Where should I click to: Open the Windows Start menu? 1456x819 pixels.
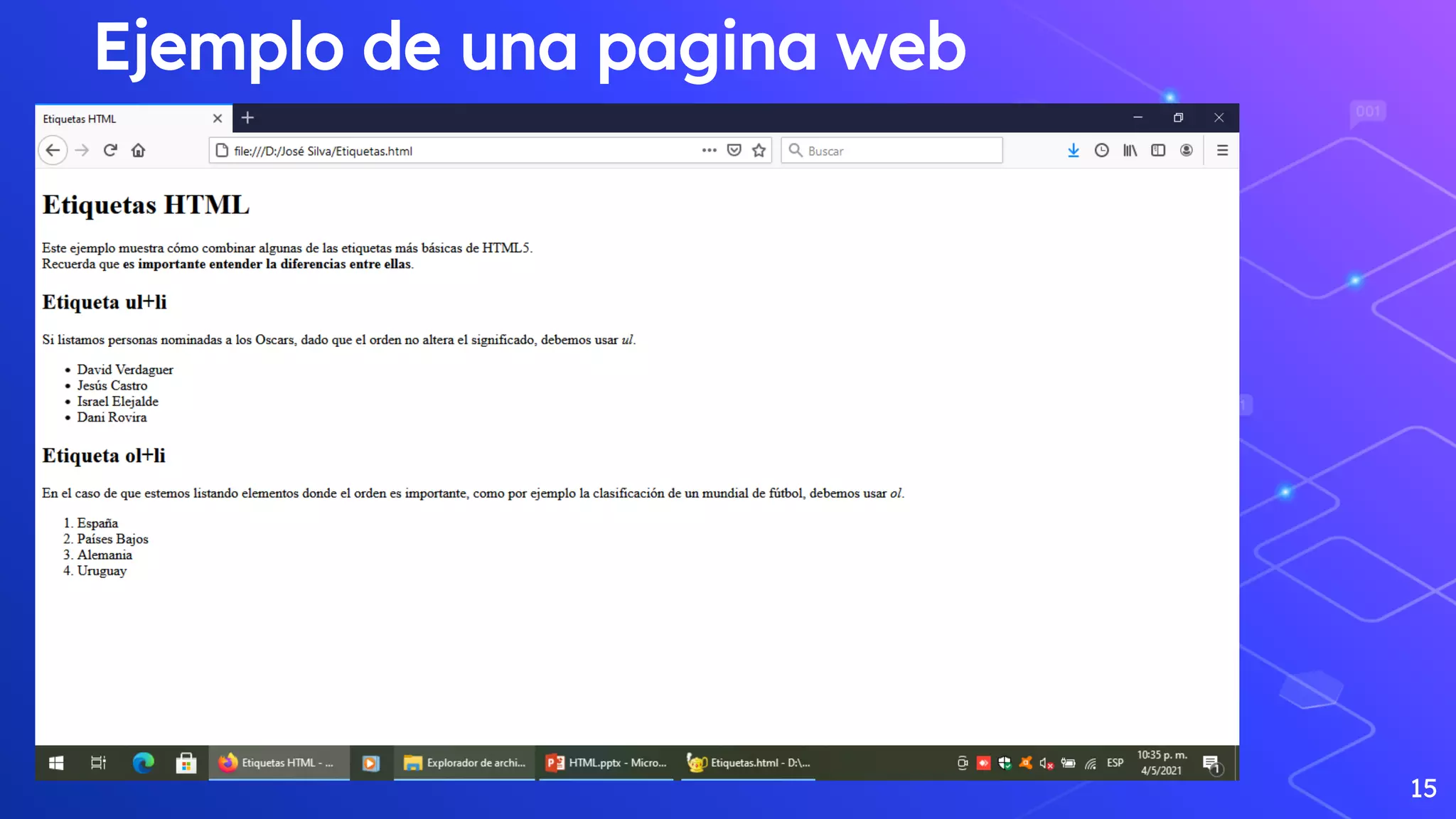coord(56,763)
